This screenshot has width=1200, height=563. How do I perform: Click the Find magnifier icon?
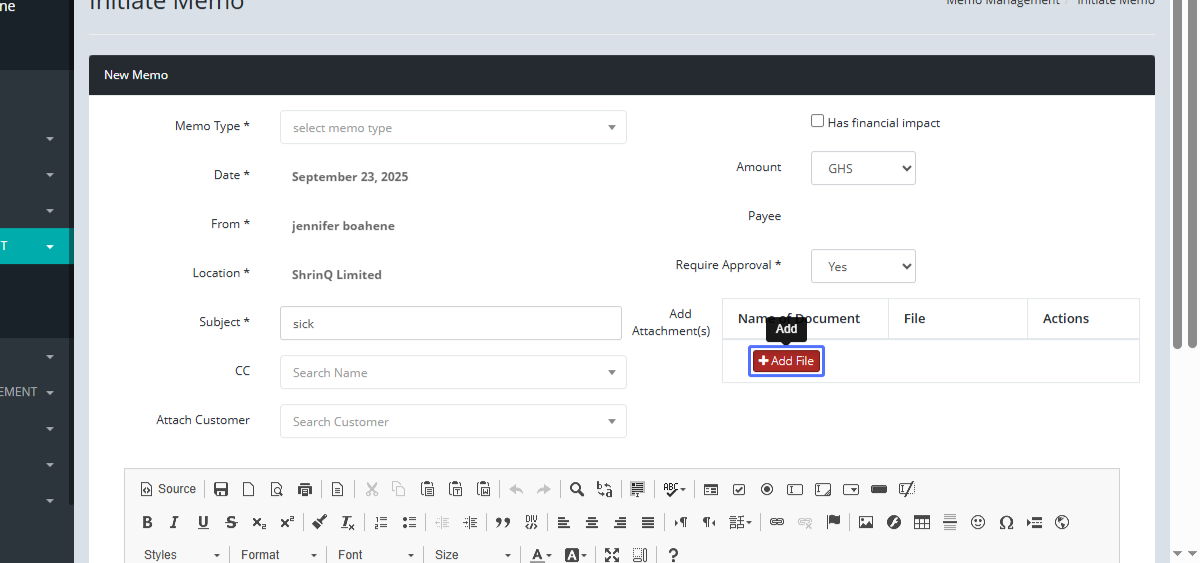click(577, 489)
